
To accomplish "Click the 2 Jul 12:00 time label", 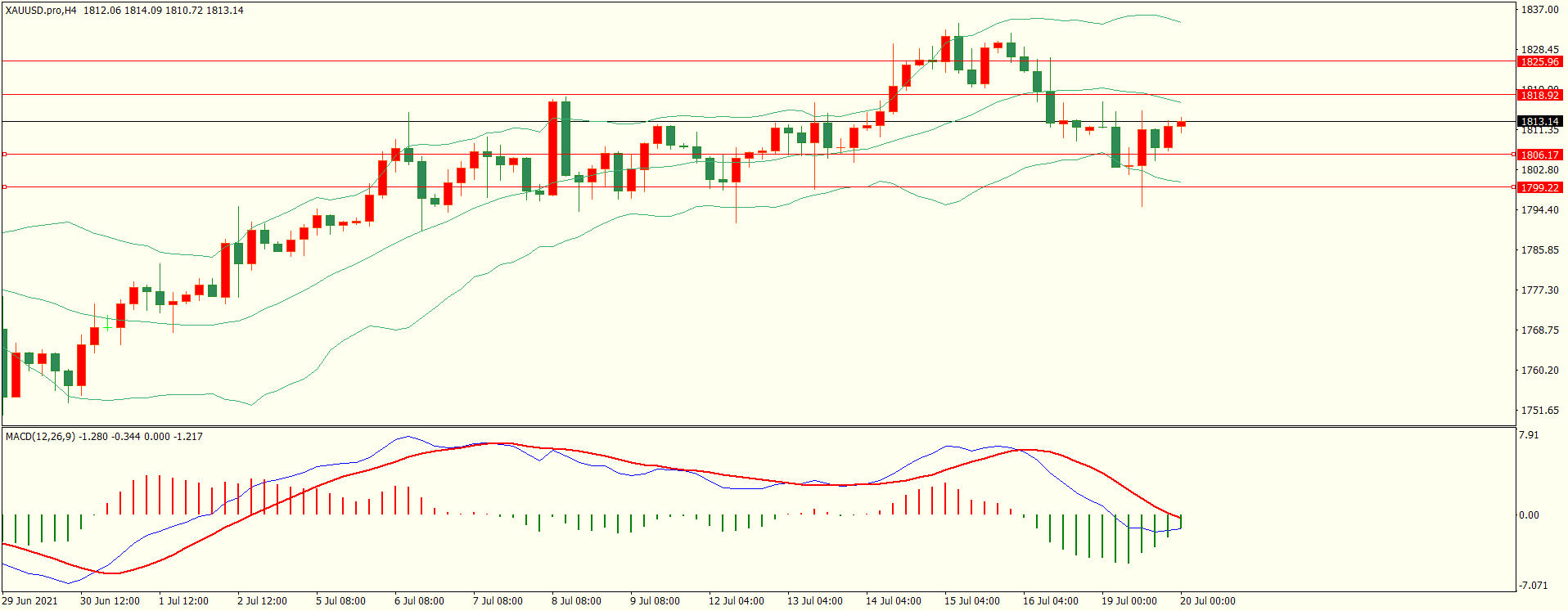I will [262, 601].
